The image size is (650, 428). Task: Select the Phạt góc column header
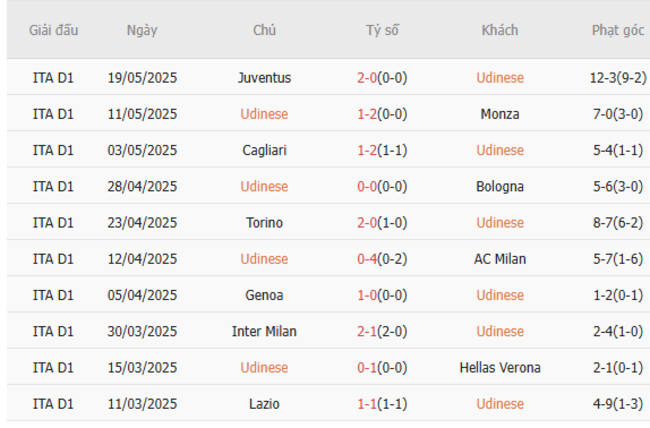618,30
